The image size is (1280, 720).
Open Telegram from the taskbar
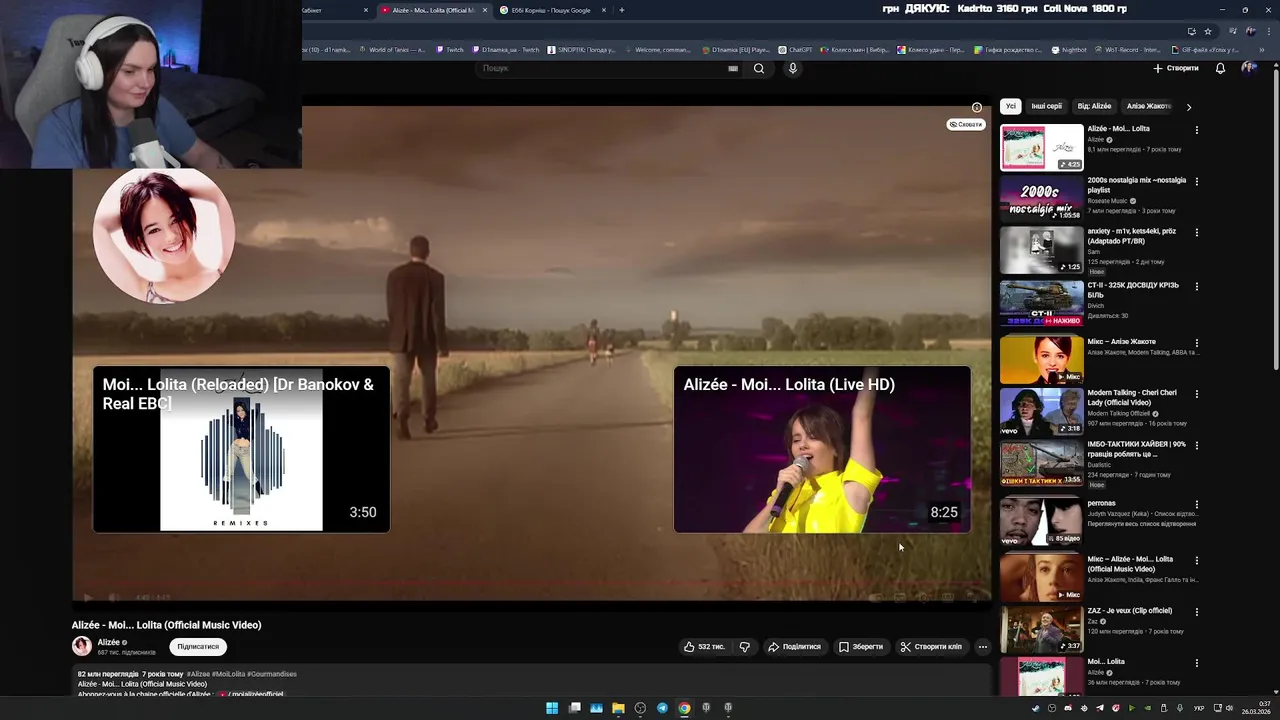pyautogui.click(x=662, y=708)
